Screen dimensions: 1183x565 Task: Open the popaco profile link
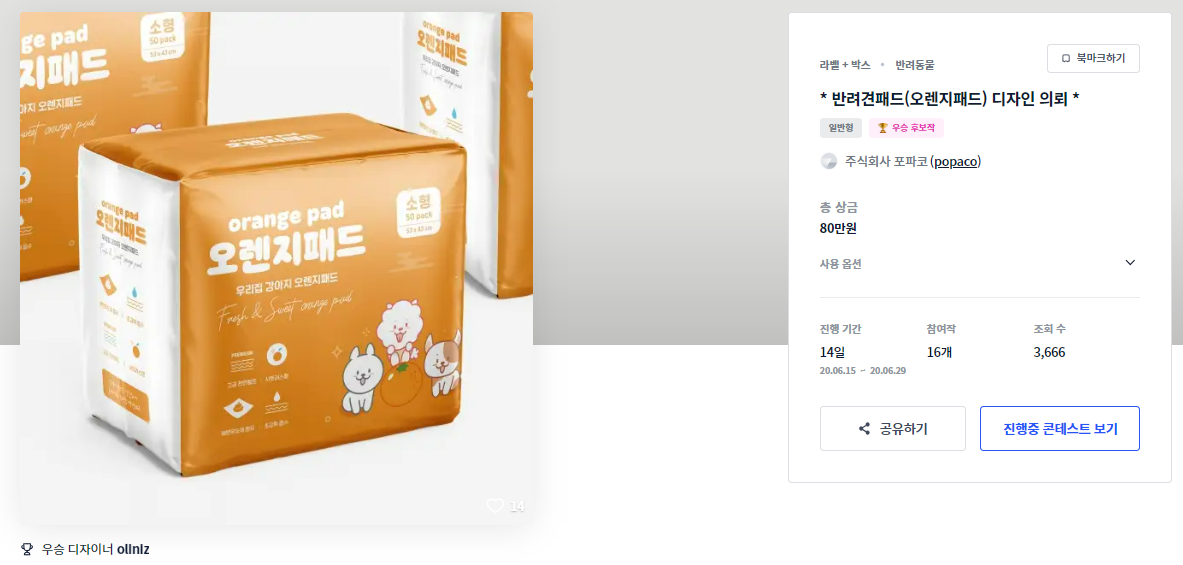tap(955, 161)
